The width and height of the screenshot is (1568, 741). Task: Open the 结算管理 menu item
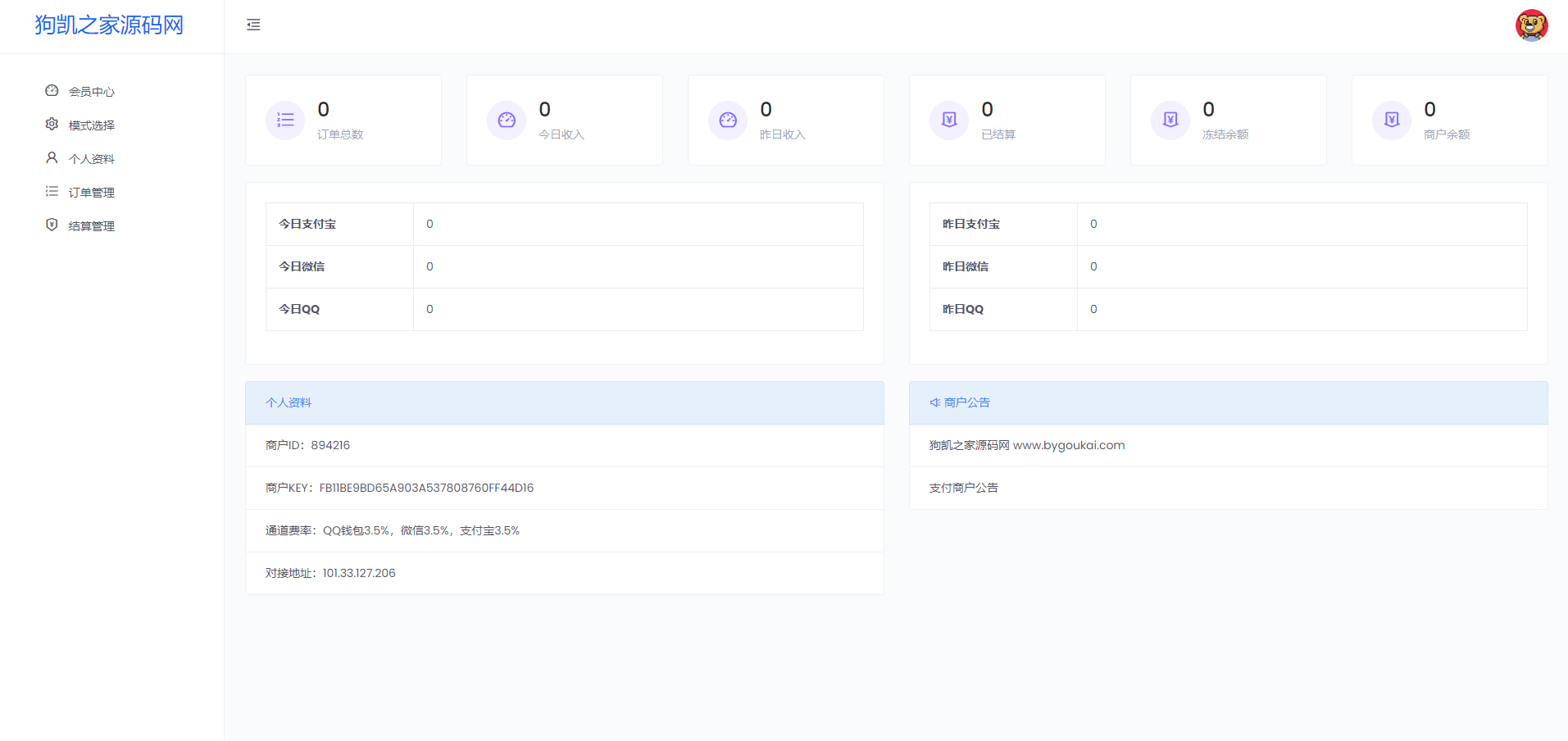[92, 226]
